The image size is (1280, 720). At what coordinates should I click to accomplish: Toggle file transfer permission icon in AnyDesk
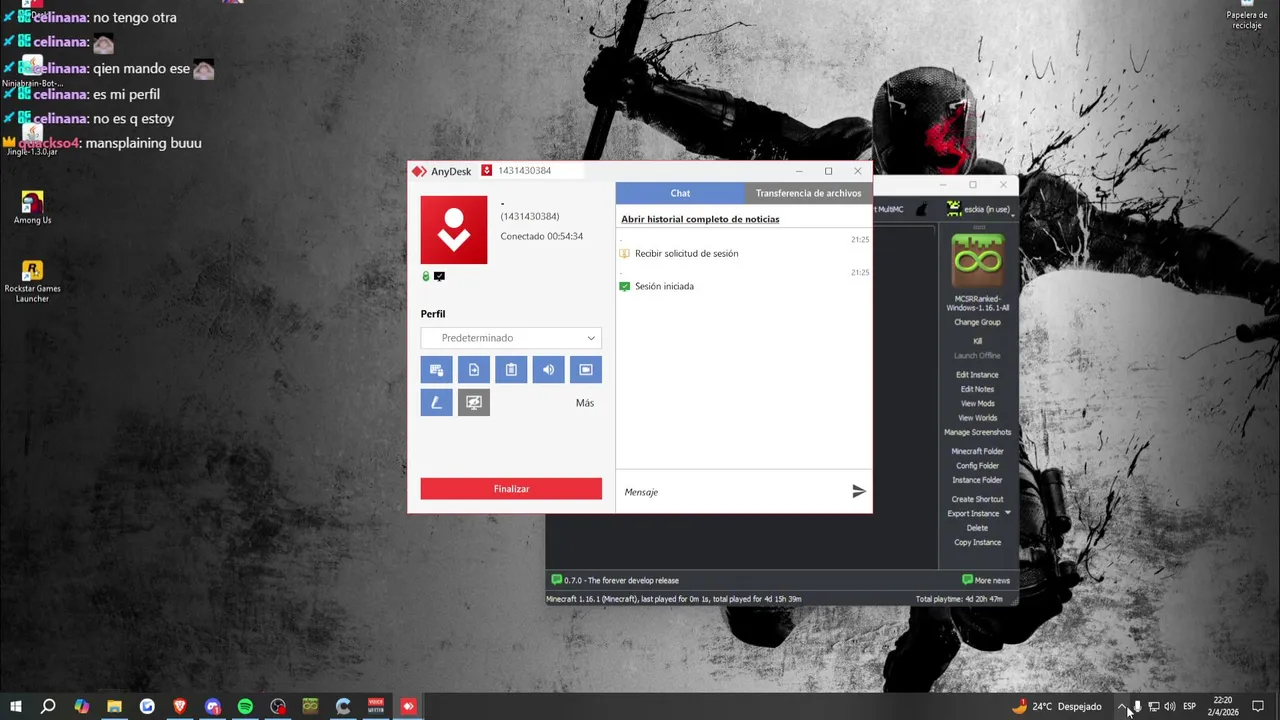(474, 370)
